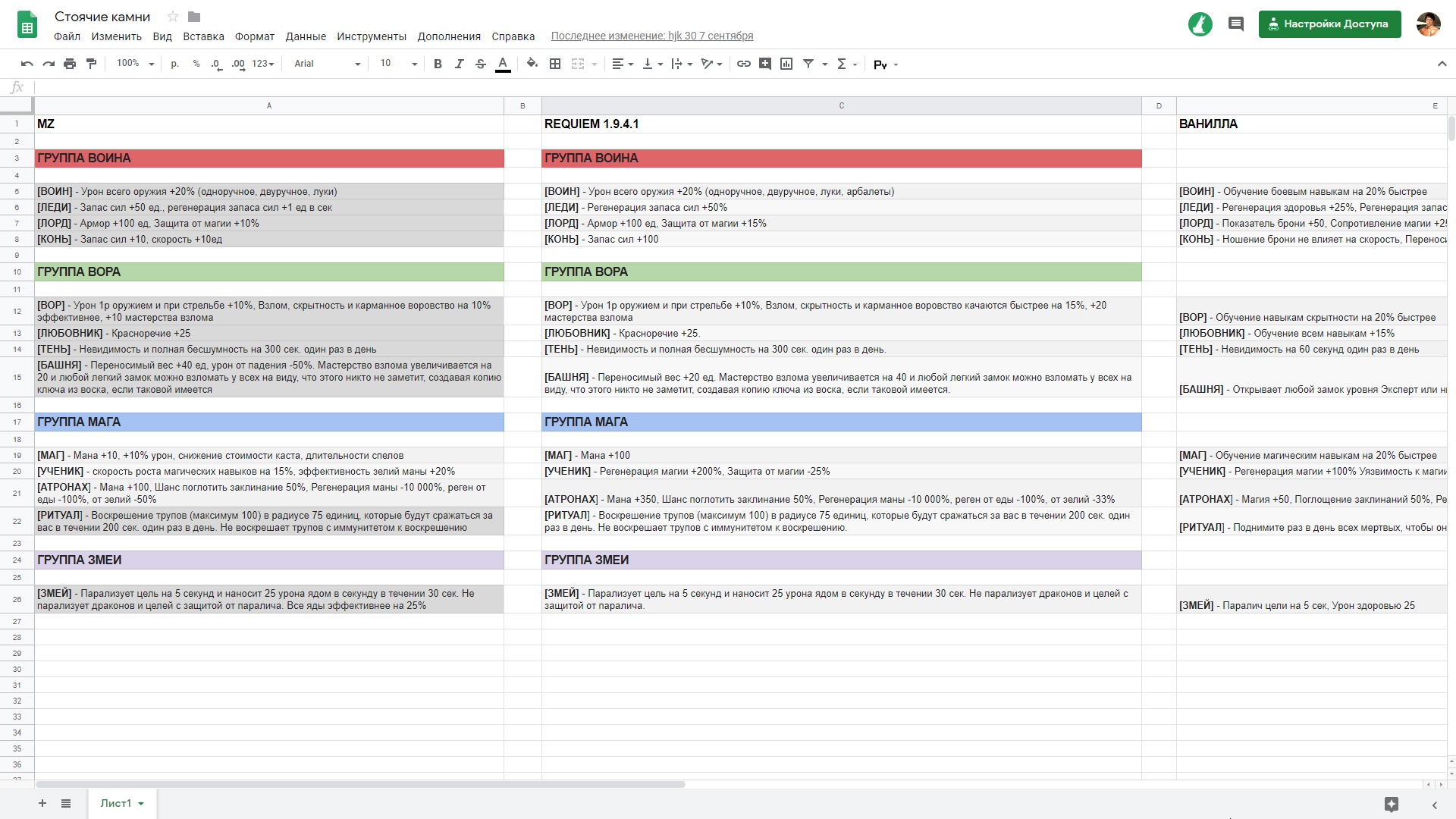Click the insert comment icon
Screen dimensions: 1456x819
pos(765,64)
